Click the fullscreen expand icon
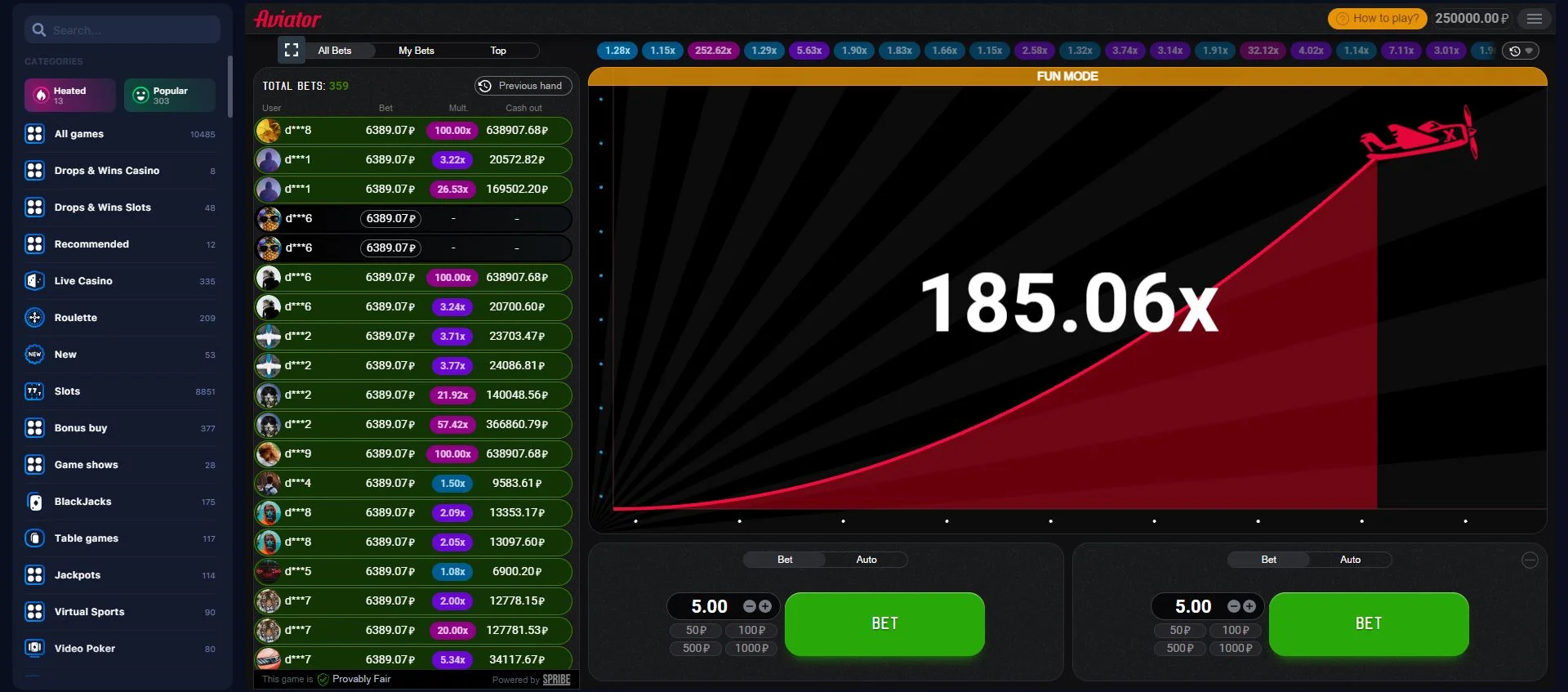The width and height of the screenshot is (1568, 692). (x=292, y=50)
